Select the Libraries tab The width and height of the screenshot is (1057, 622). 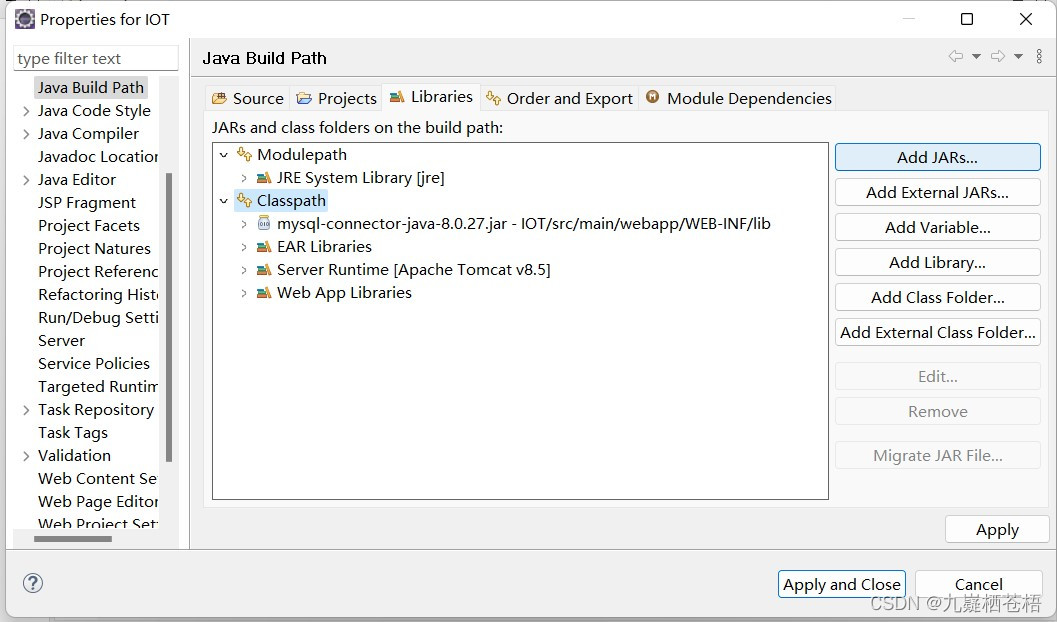[431, 97]
